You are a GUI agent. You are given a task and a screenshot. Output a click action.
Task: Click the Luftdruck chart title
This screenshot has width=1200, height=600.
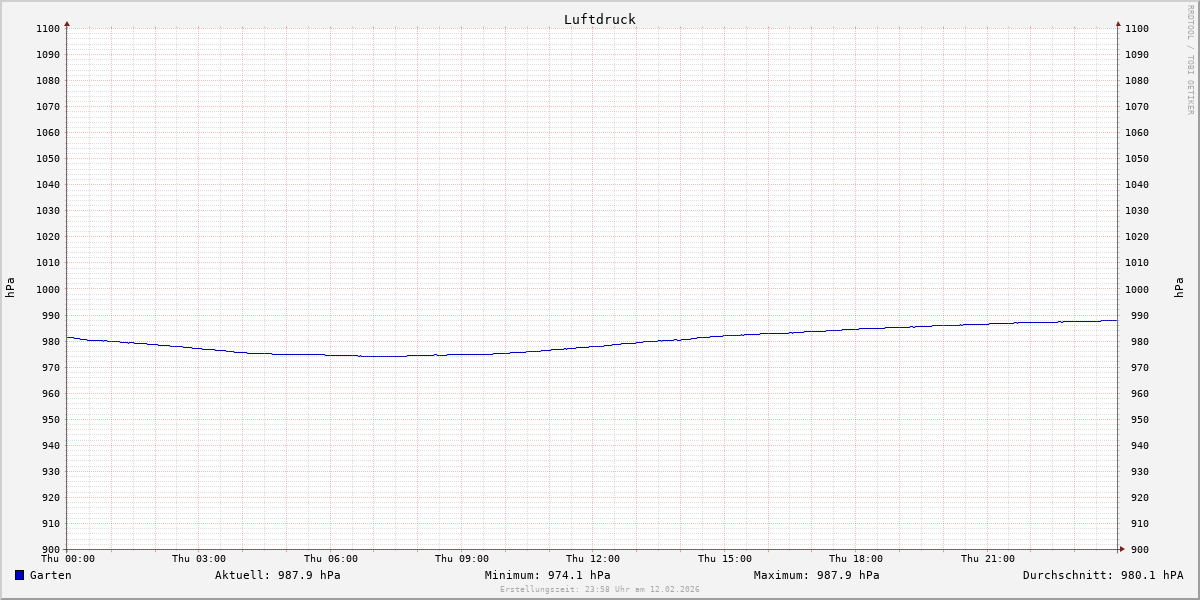(599, 19)
